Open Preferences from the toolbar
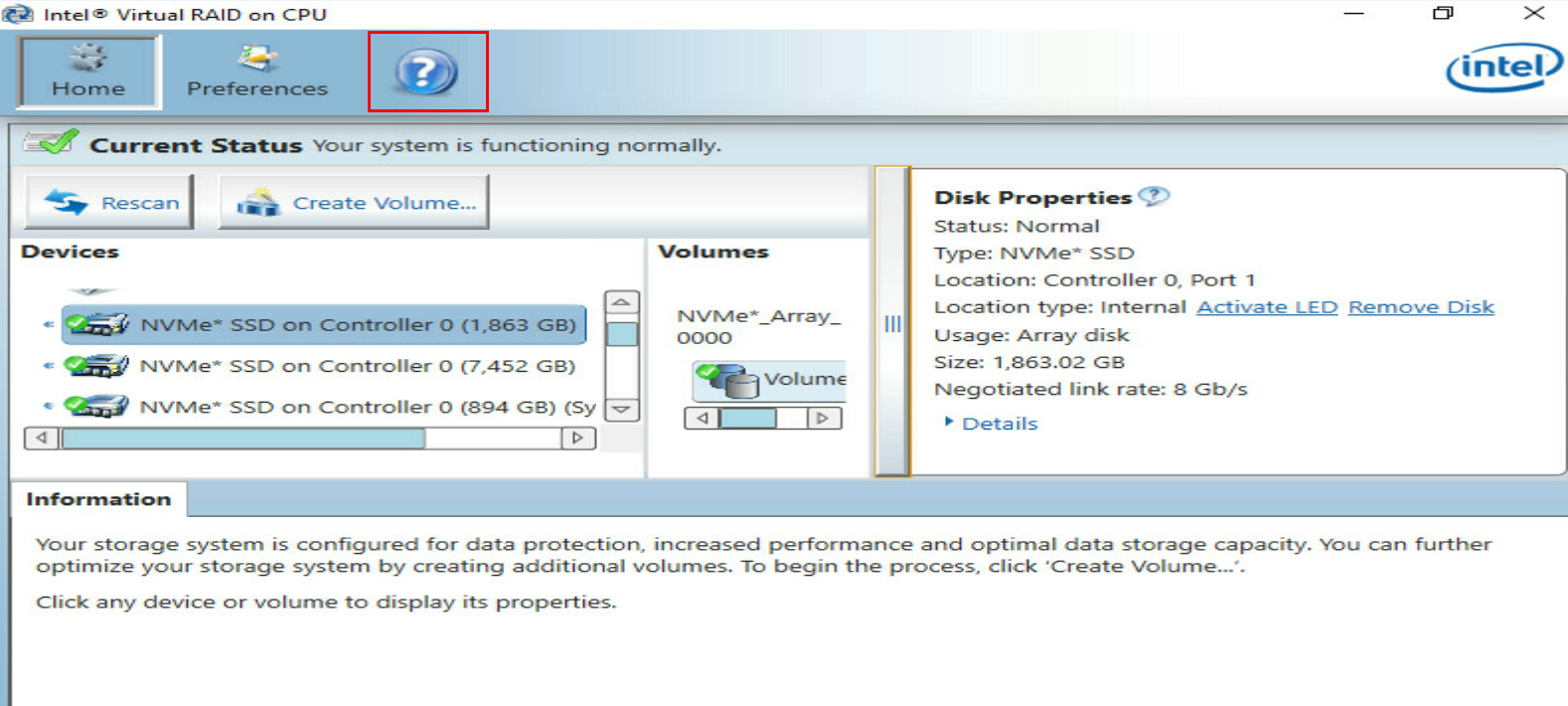 pos(257,72)
